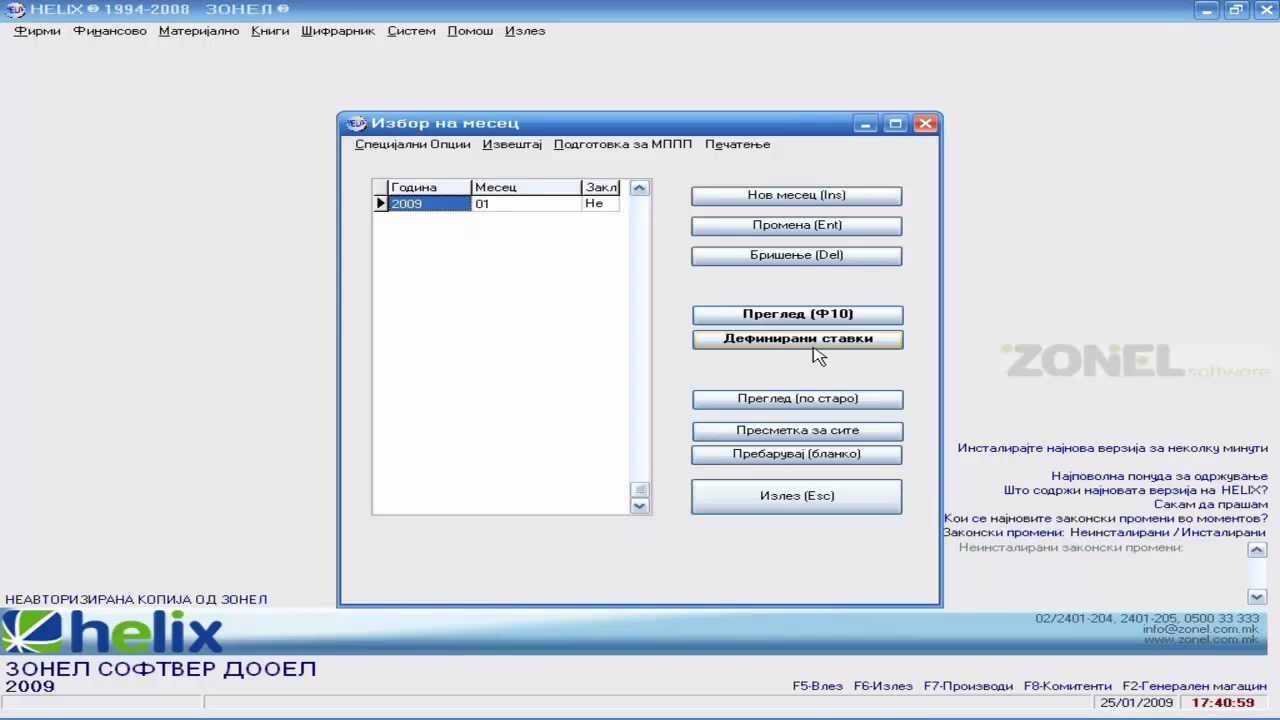Maximize the Избор на месец dialog
Screen dimensions: 1280x720
[895, 124]
